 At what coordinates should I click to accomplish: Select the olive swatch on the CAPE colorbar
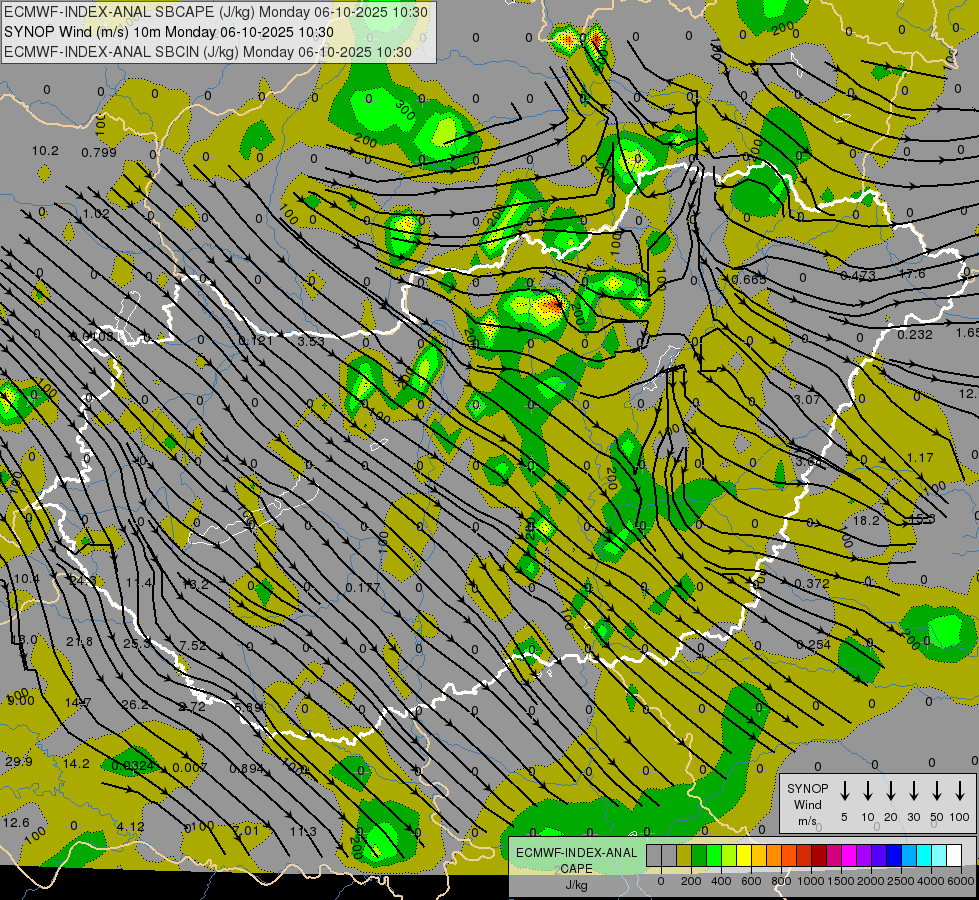point(684,856)
